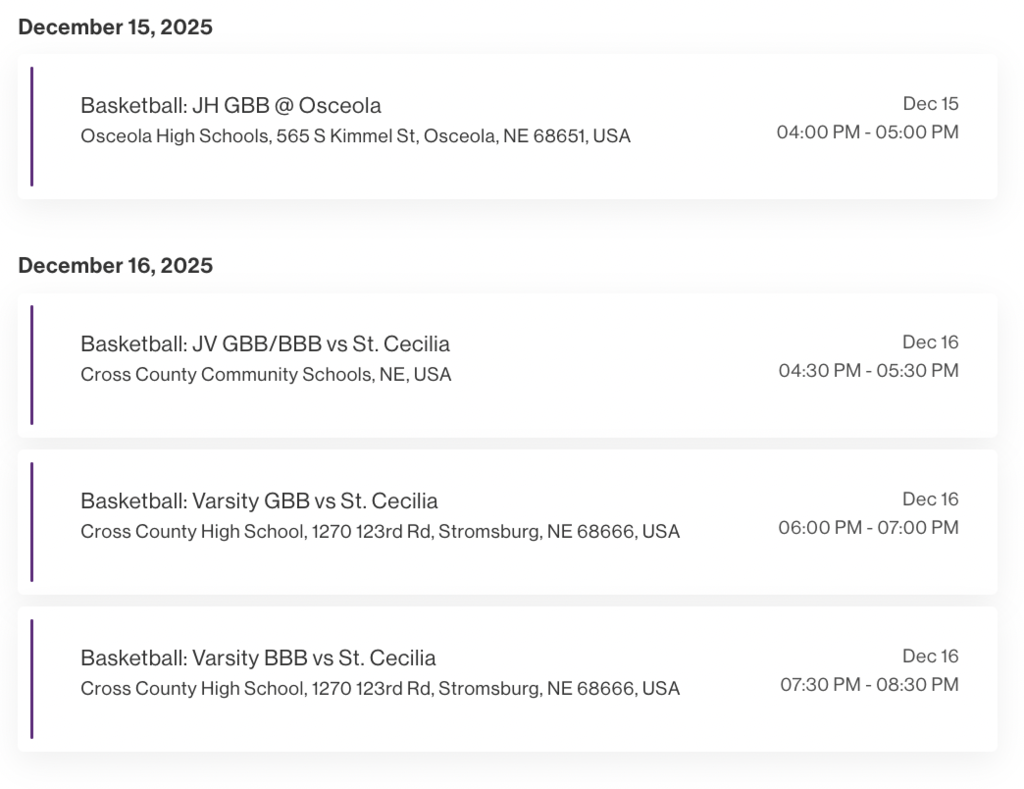Image resolution: width=1024 pixels, height=789 pixels.
Task: Click the Dec 15 date label
Action: (x=930, y=103)
